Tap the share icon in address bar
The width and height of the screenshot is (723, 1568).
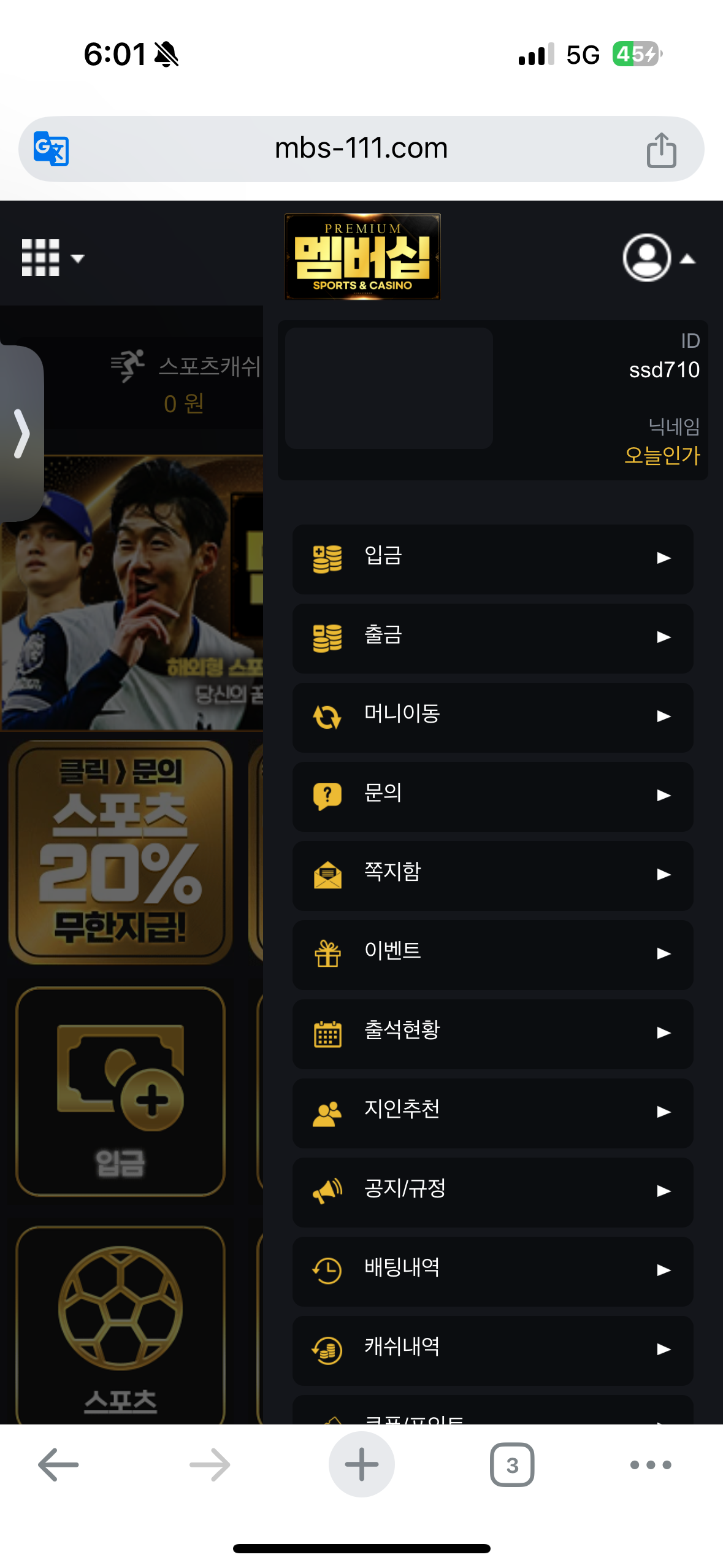tap(661, 150)
